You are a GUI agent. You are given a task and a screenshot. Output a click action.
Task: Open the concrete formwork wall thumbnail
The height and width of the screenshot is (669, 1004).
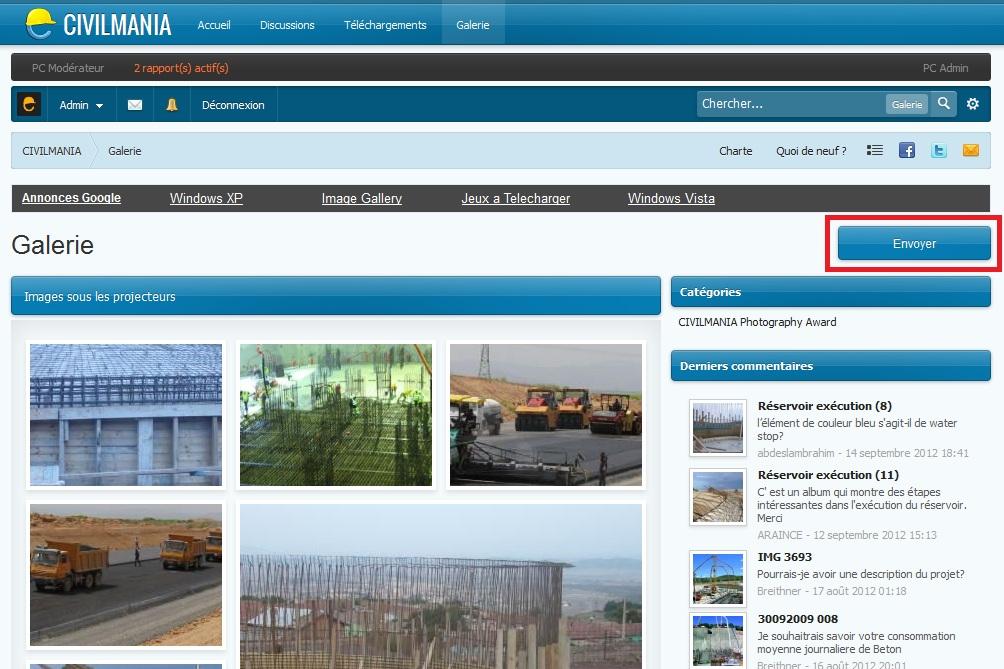(126, 415)
